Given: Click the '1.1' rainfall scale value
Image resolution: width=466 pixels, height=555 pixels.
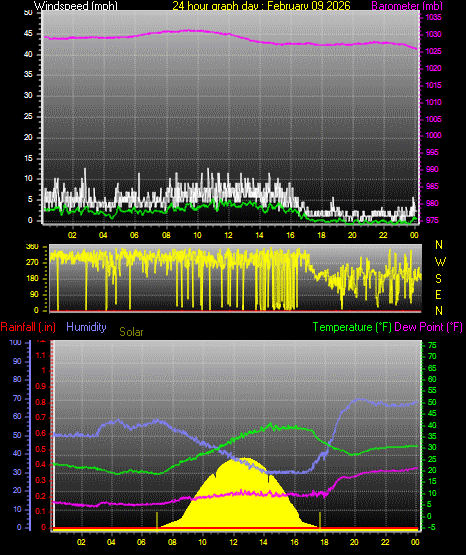Looking at the screenshot, I should pyautogui.click(x=41, y=355).
